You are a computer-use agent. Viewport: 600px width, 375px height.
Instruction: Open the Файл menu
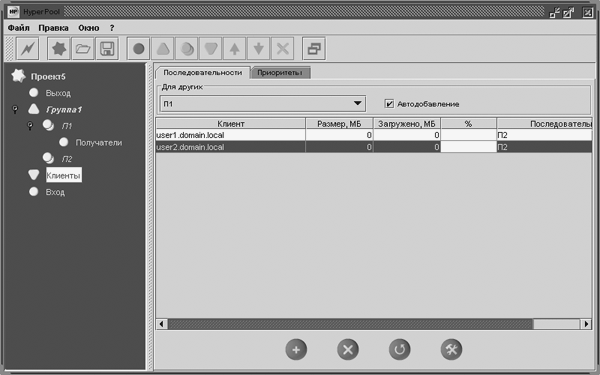tap(18, 28)
